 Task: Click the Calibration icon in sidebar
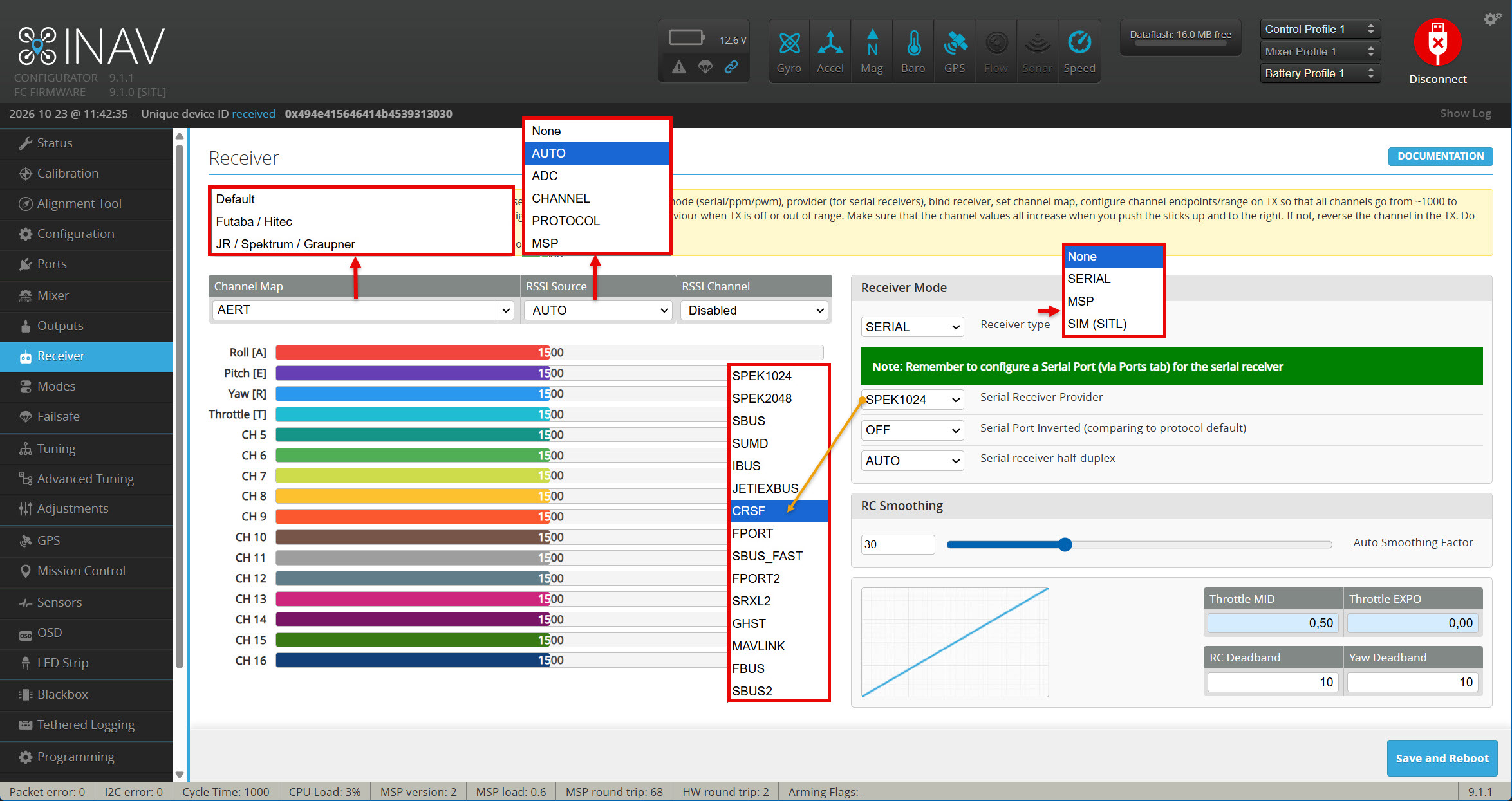pyautogui.click(x=25, y=173)
